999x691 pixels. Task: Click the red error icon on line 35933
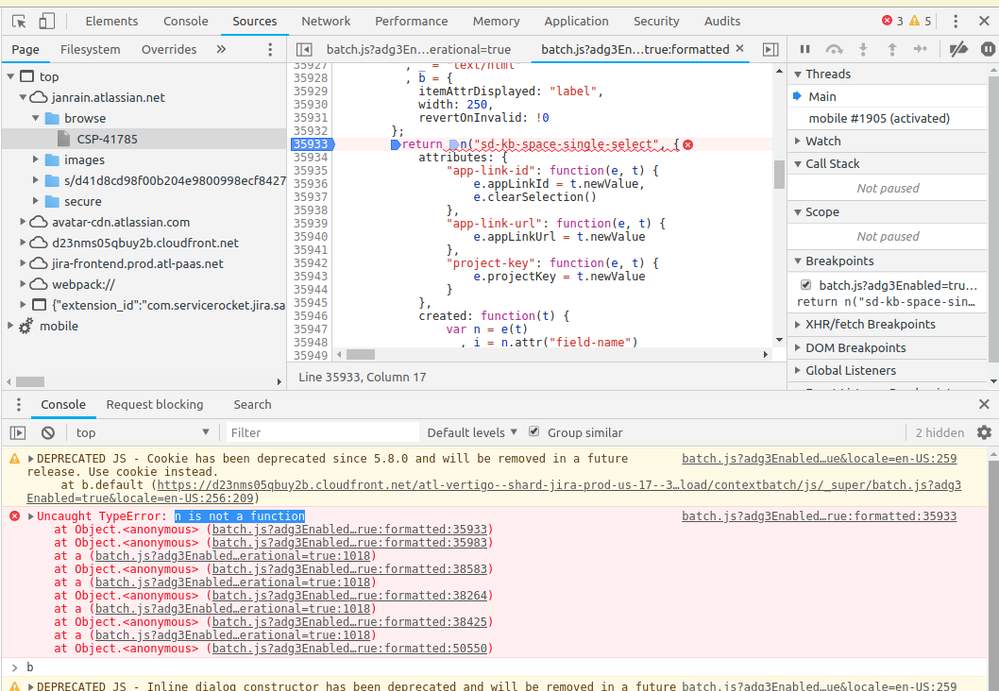pyautogui.click(x=688, y=145)
